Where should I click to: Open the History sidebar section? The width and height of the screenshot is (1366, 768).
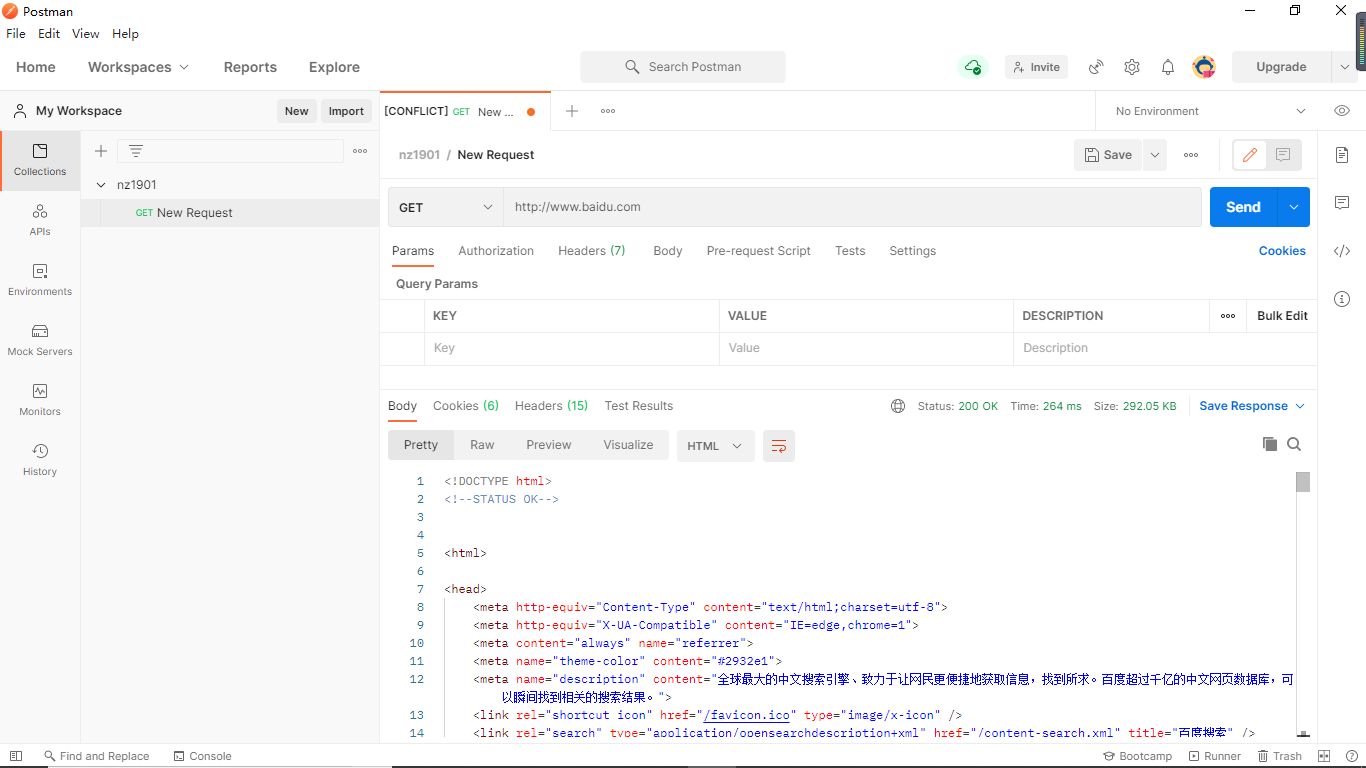click(40, 460)
